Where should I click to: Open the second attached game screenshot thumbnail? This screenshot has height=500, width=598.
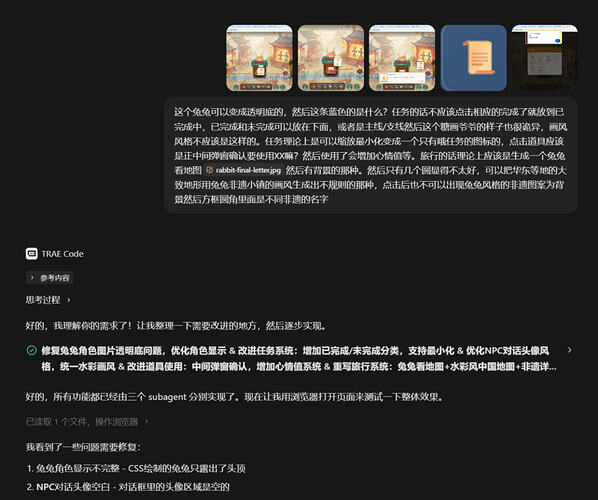click(x=331, y=58)
